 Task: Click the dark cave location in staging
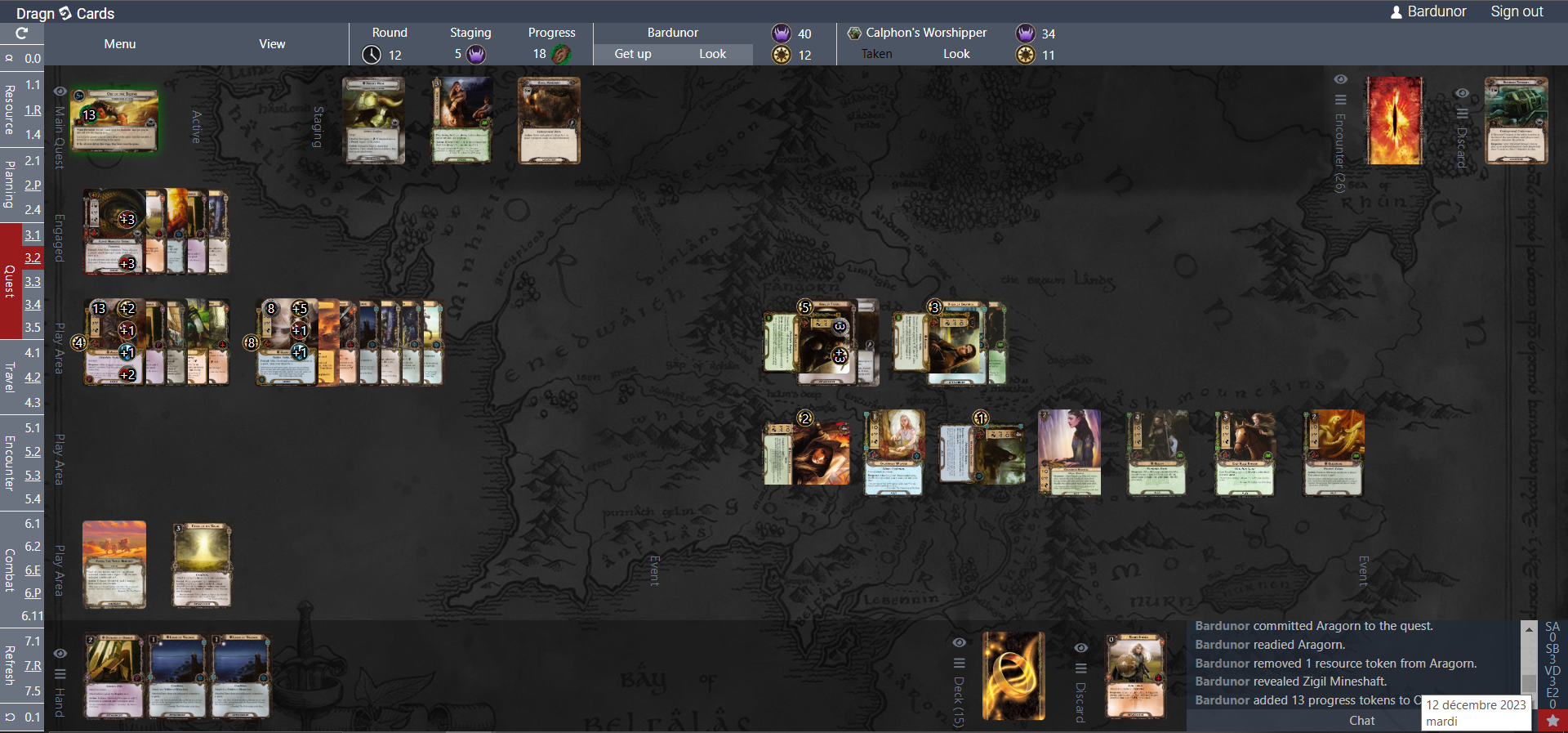549,120
